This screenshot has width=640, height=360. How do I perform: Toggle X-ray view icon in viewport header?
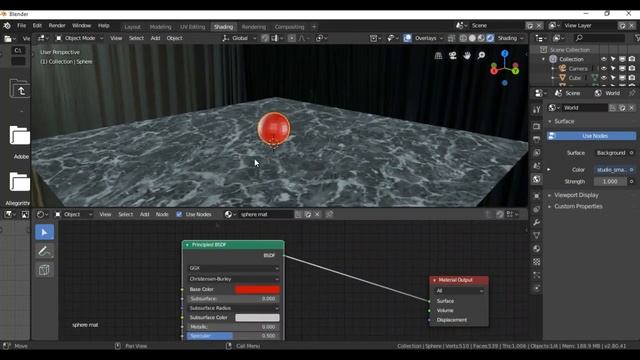point(451,38)
